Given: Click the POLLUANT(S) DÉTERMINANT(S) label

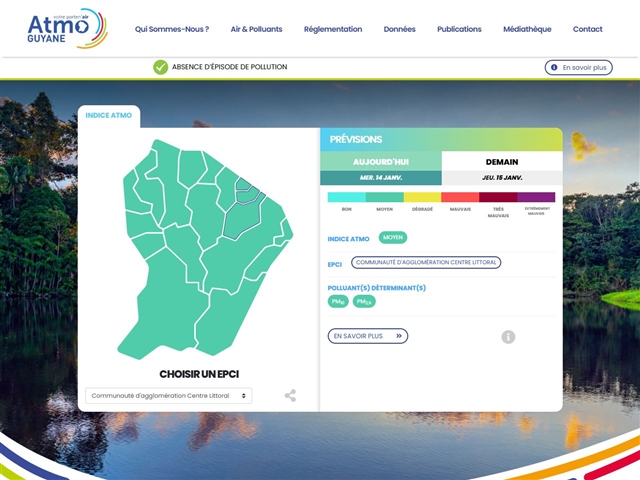Looking at the screenshot, I should 377,288.
